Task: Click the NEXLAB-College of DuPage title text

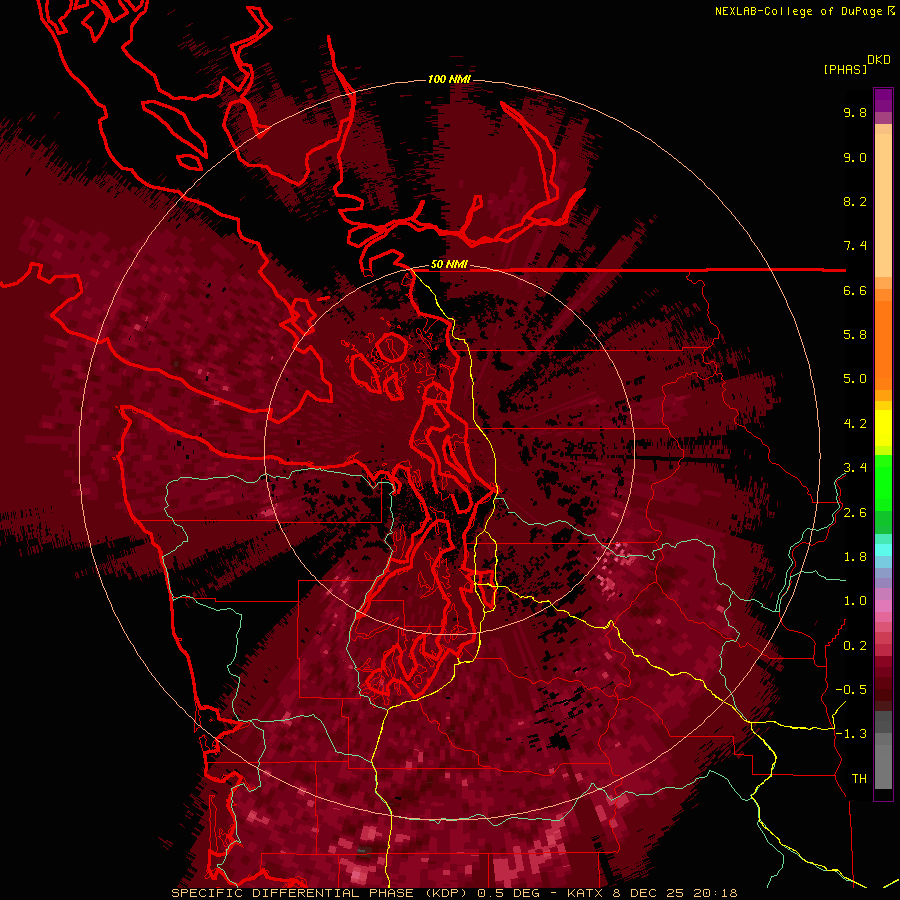Action: click(800, 11)
